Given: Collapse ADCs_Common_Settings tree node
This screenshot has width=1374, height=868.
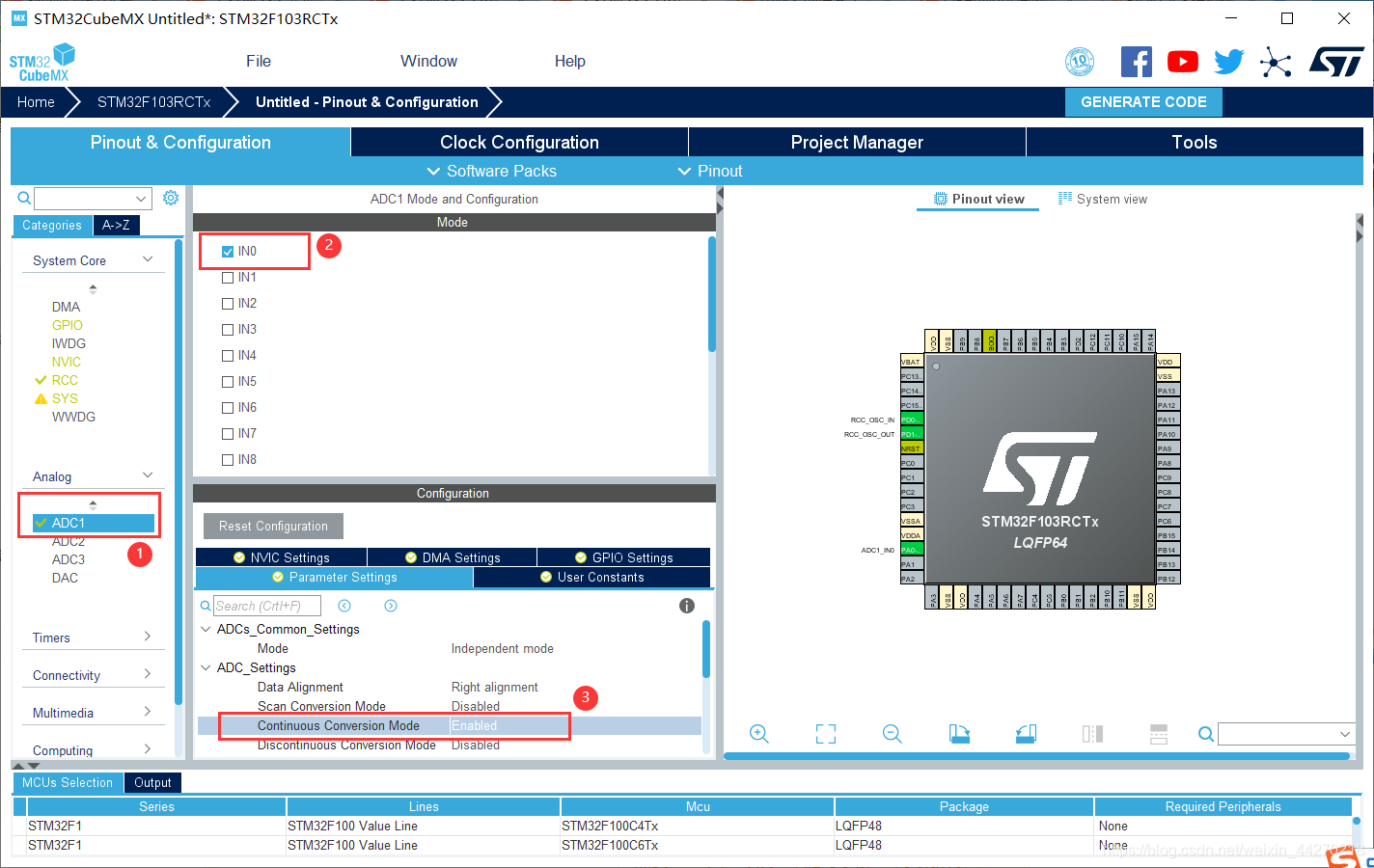Looking at the screenshot, I should pyautogui.click(x=206, y=629).
